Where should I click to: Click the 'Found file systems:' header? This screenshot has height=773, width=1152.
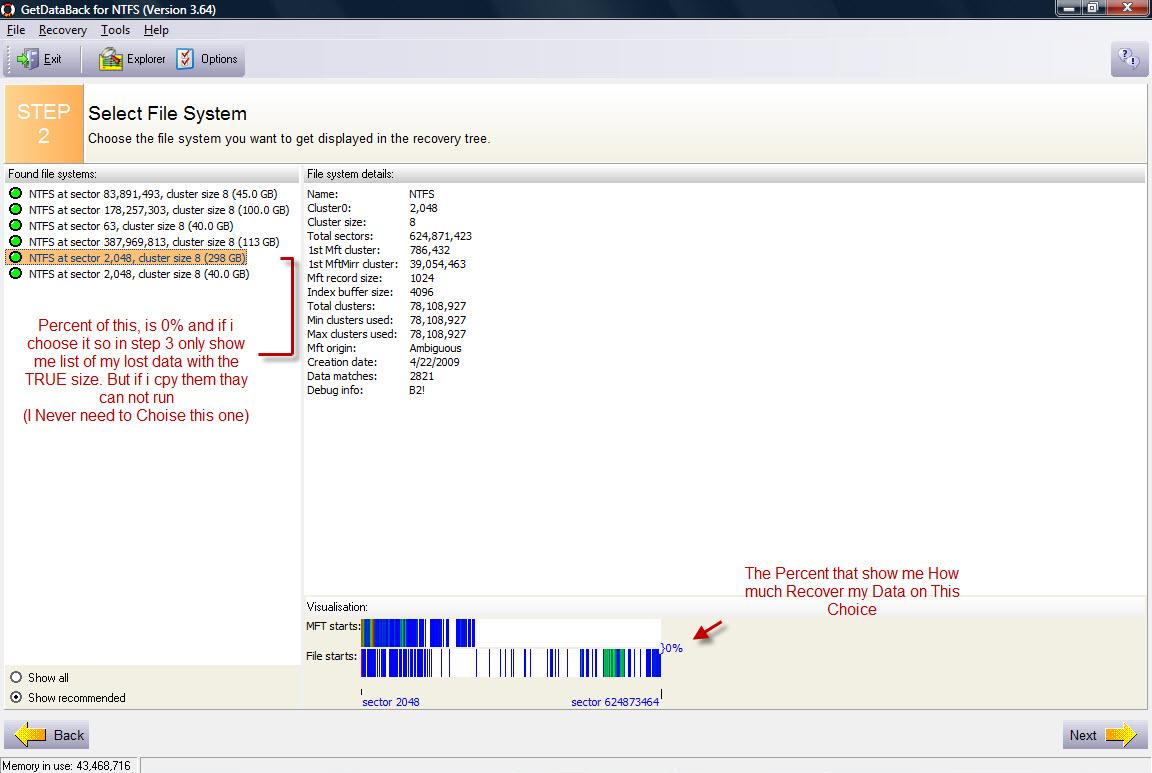[x=52, y=174]
